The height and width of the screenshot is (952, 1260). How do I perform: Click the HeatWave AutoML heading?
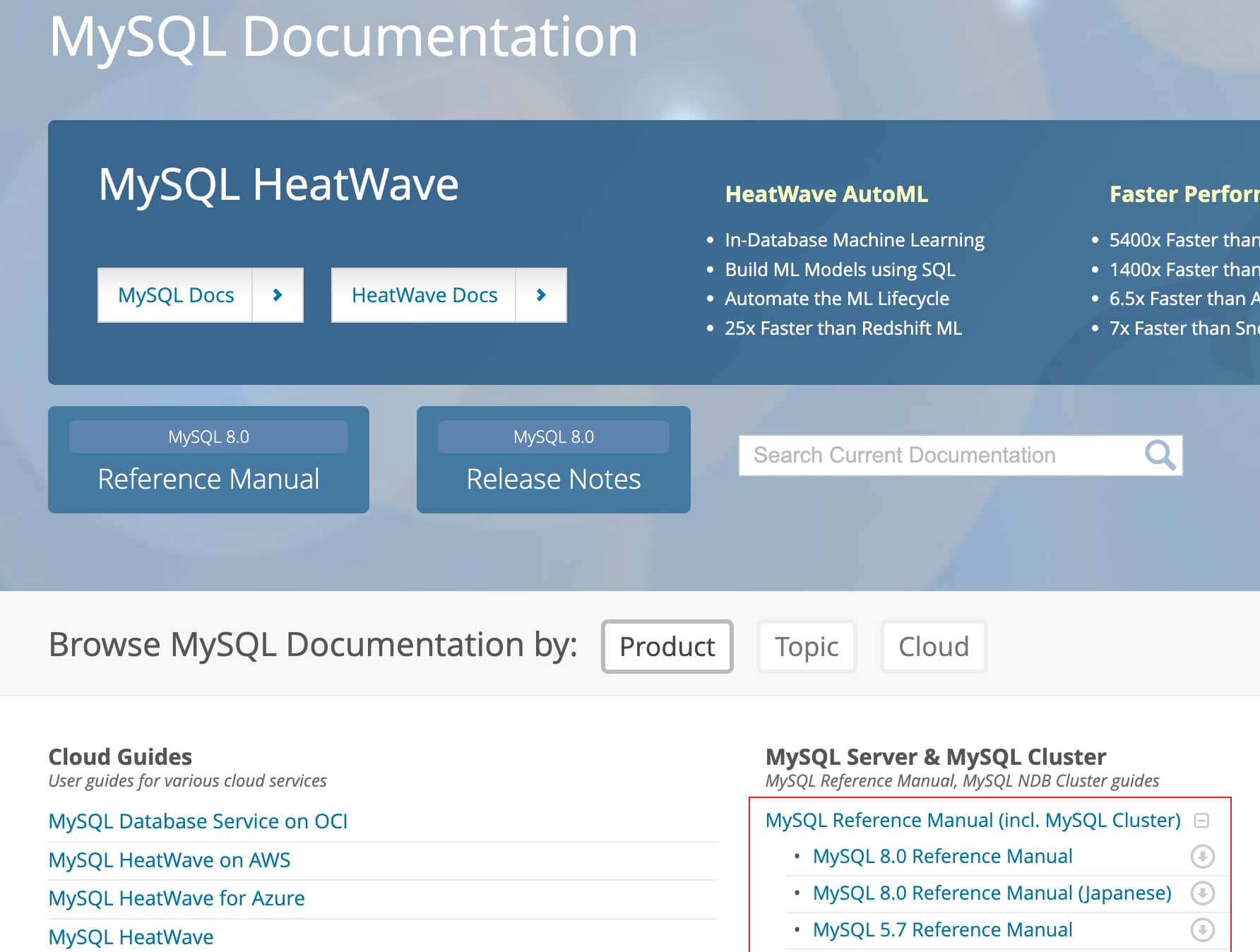click(x=826, y=194)
